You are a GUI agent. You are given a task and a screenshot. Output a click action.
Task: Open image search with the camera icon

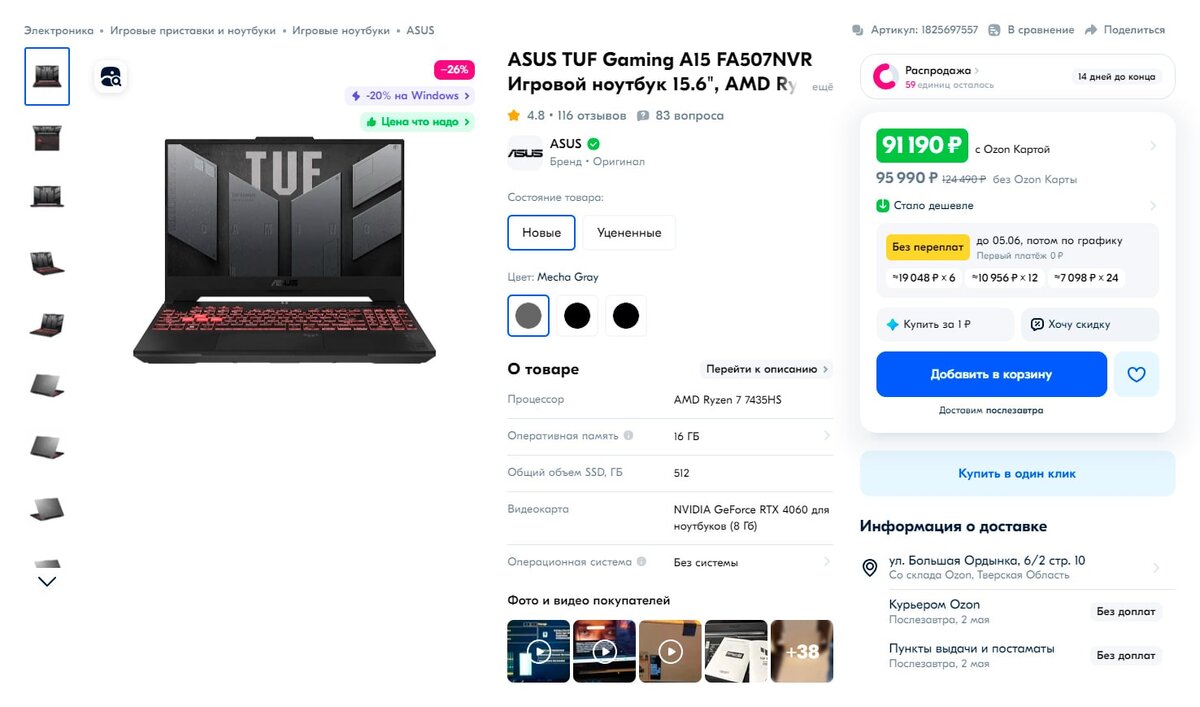(110, 77)
